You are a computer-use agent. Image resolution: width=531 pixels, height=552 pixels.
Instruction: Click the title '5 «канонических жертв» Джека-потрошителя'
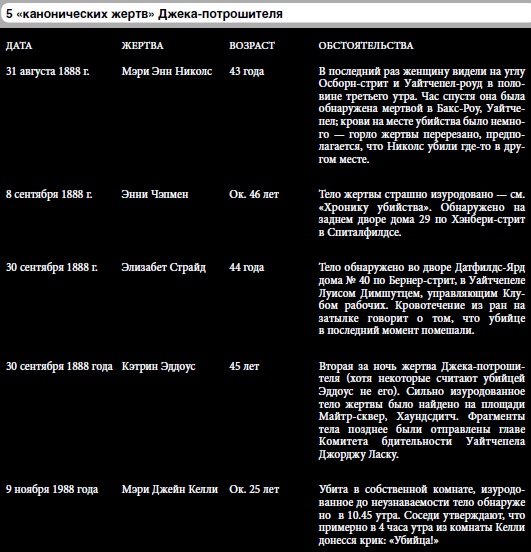pos(144,14)
